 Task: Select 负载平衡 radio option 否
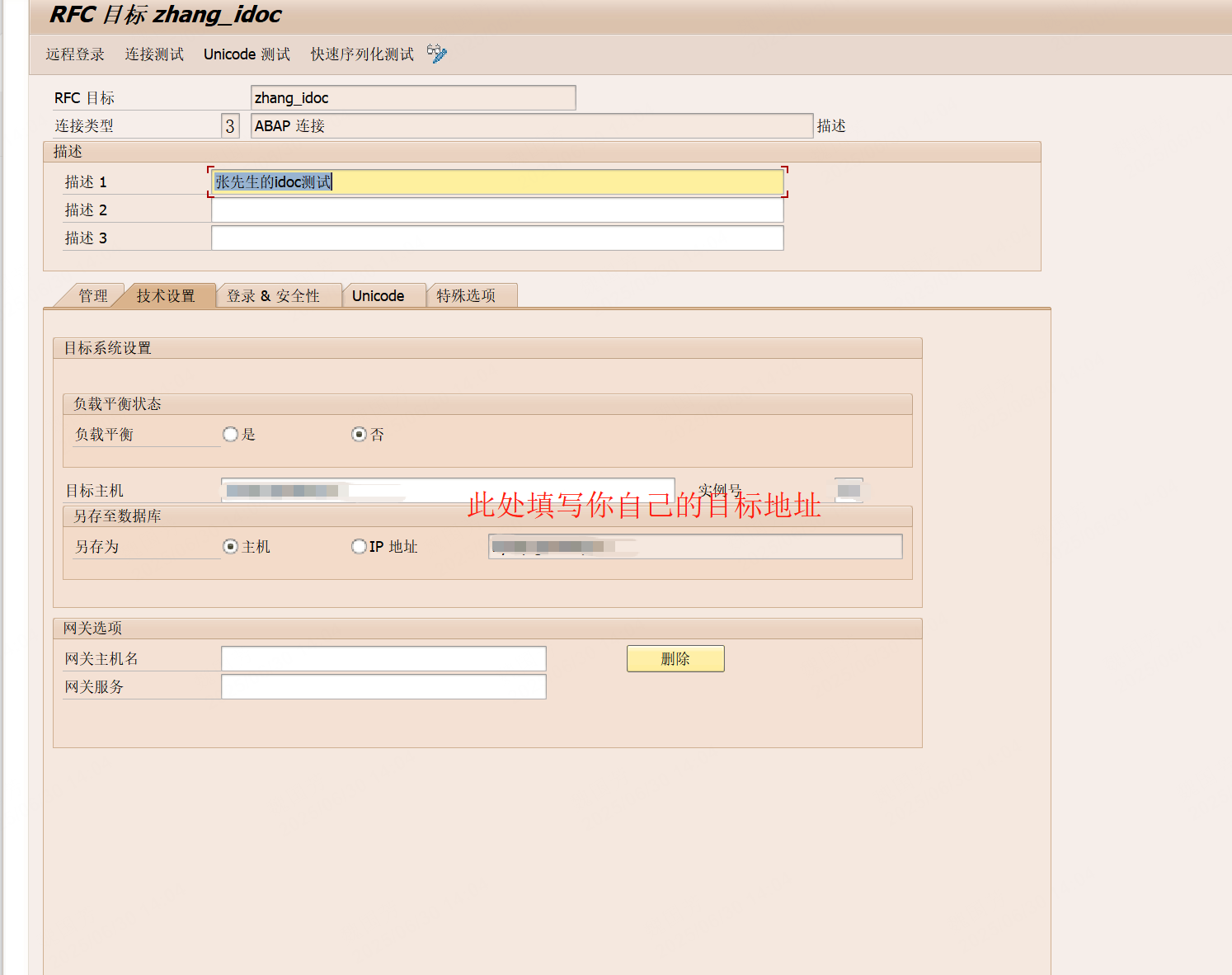(359, 434)
